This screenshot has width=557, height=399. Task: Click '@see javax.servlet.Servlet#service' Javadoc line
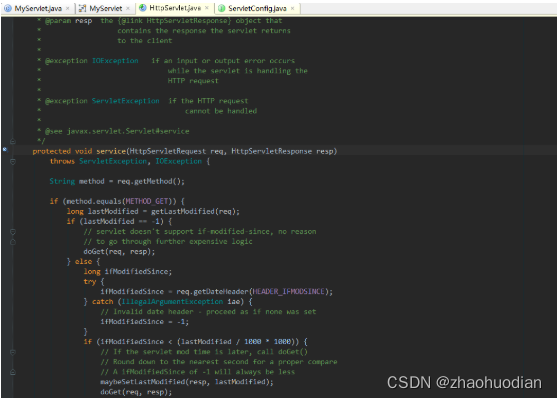[117, 131]
